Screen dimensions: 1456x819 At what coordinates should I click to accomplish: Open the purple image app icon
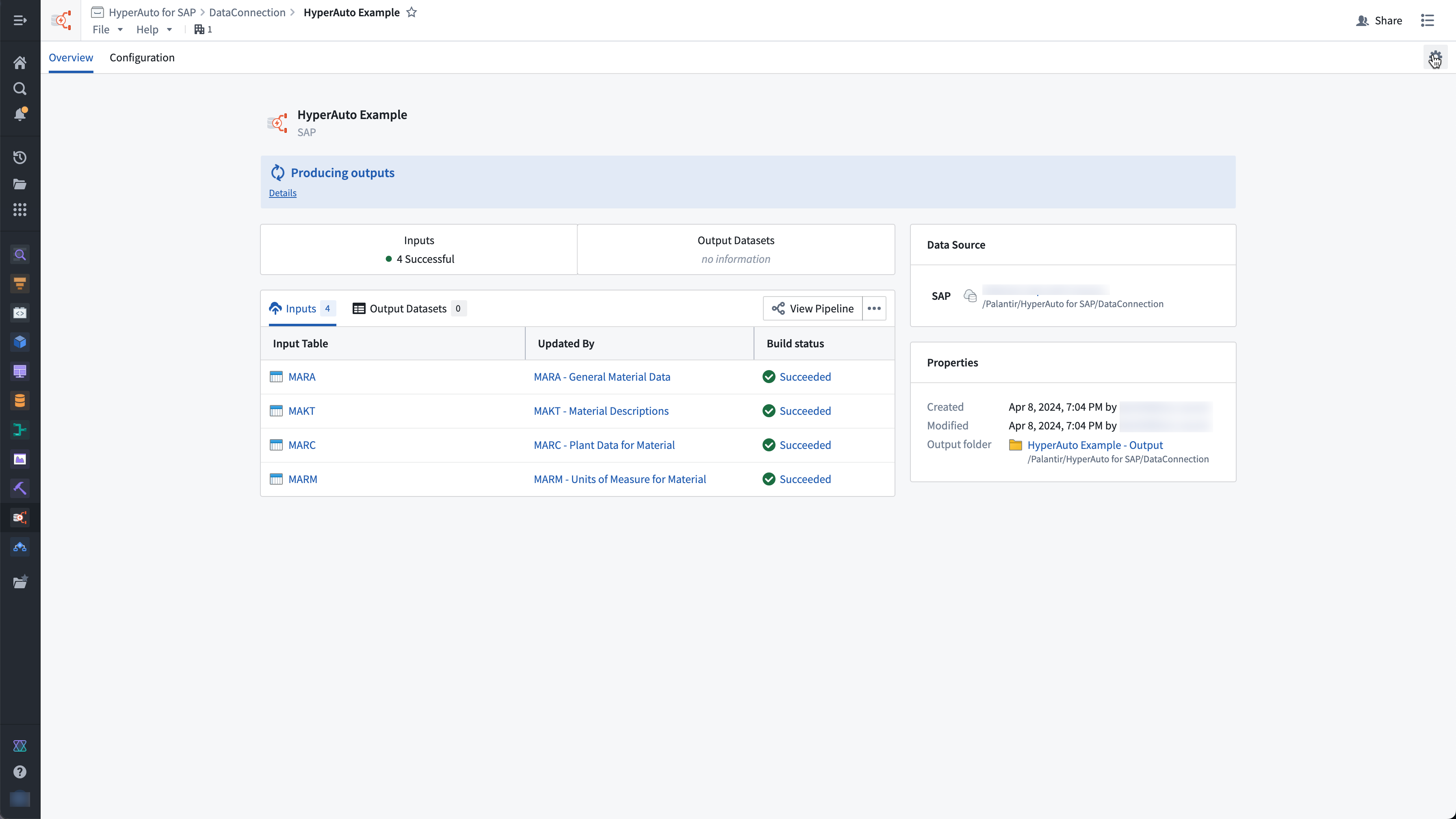(x=20, y=459)
